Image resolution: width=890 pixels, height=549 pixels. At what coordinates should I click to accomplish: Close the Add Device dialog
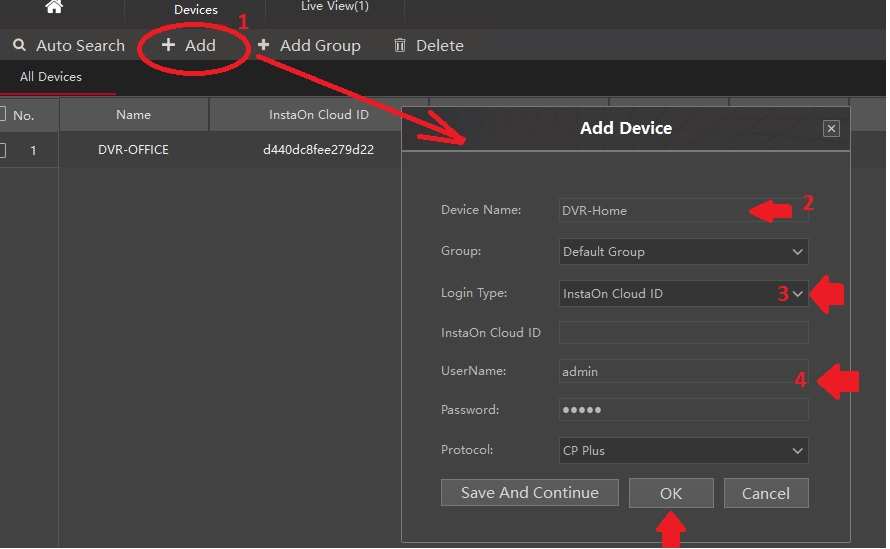click(x=830, y=129)
